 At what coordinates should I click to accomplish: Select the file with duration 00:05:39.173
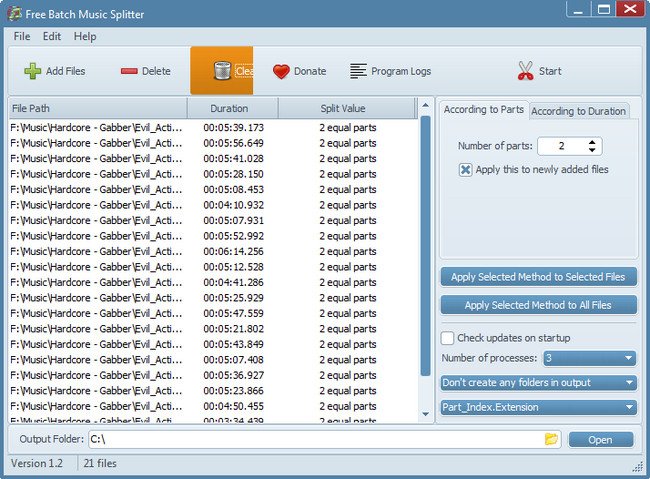[x=213, y=127]
